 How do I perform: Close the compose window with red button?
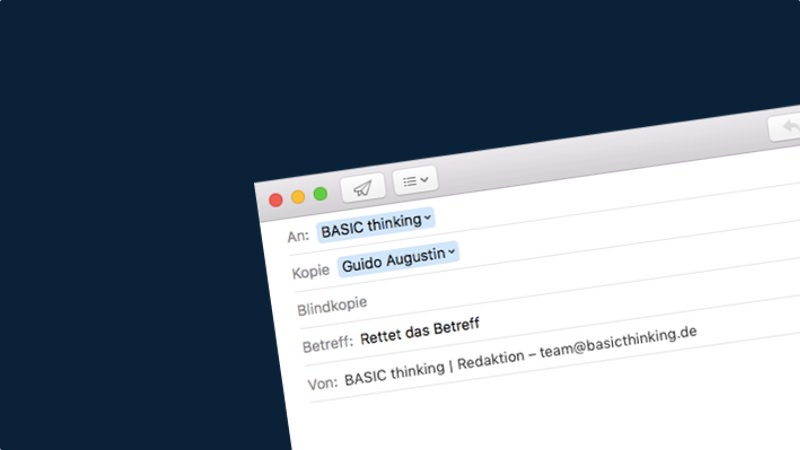tap(276, 199)
